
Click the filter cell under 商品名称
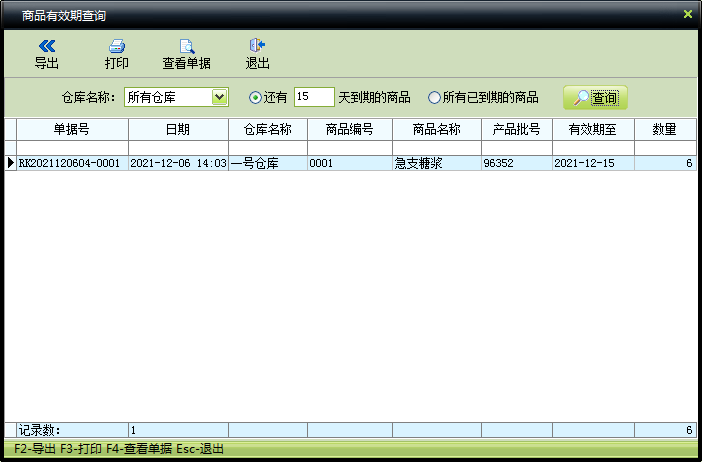click(437, 148)
